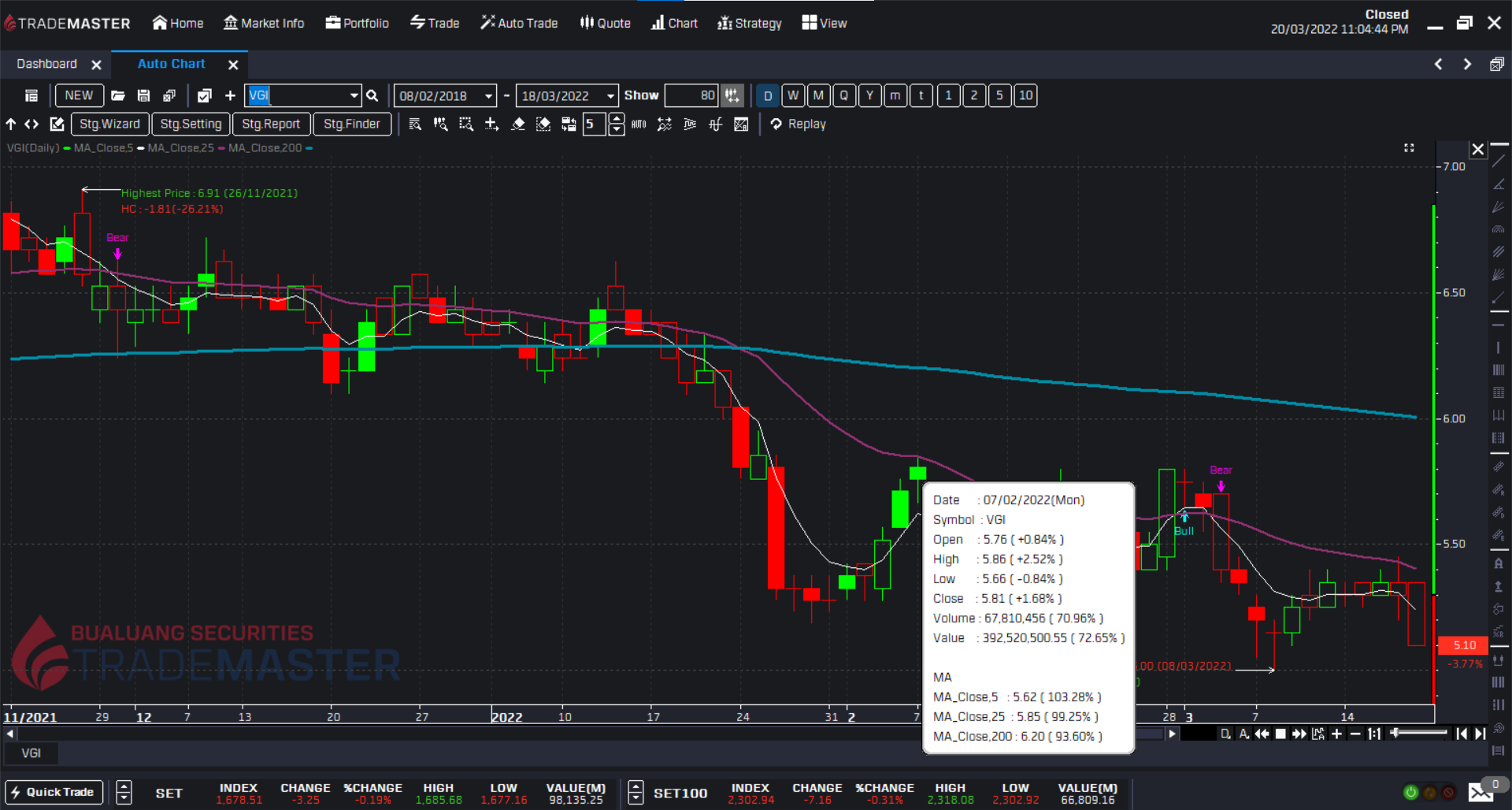Open the message envelope notifications
Viewport: 1512px width, 810px height.
point(1481,792)
